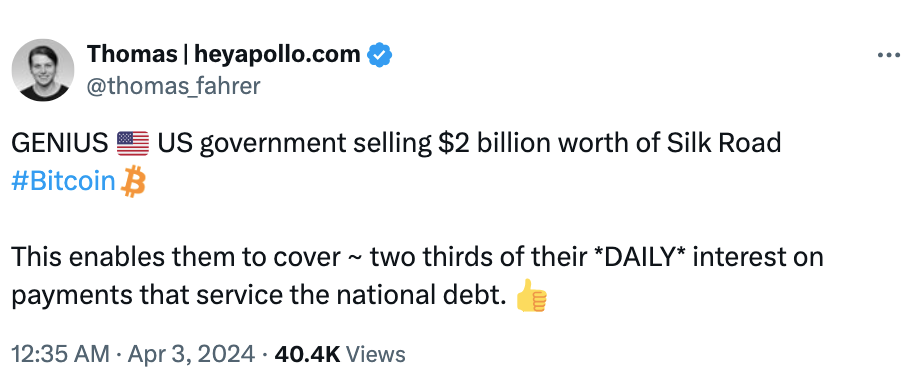Click the thumbs up emoji
921x381 pixels.
(x=532, y=295)
